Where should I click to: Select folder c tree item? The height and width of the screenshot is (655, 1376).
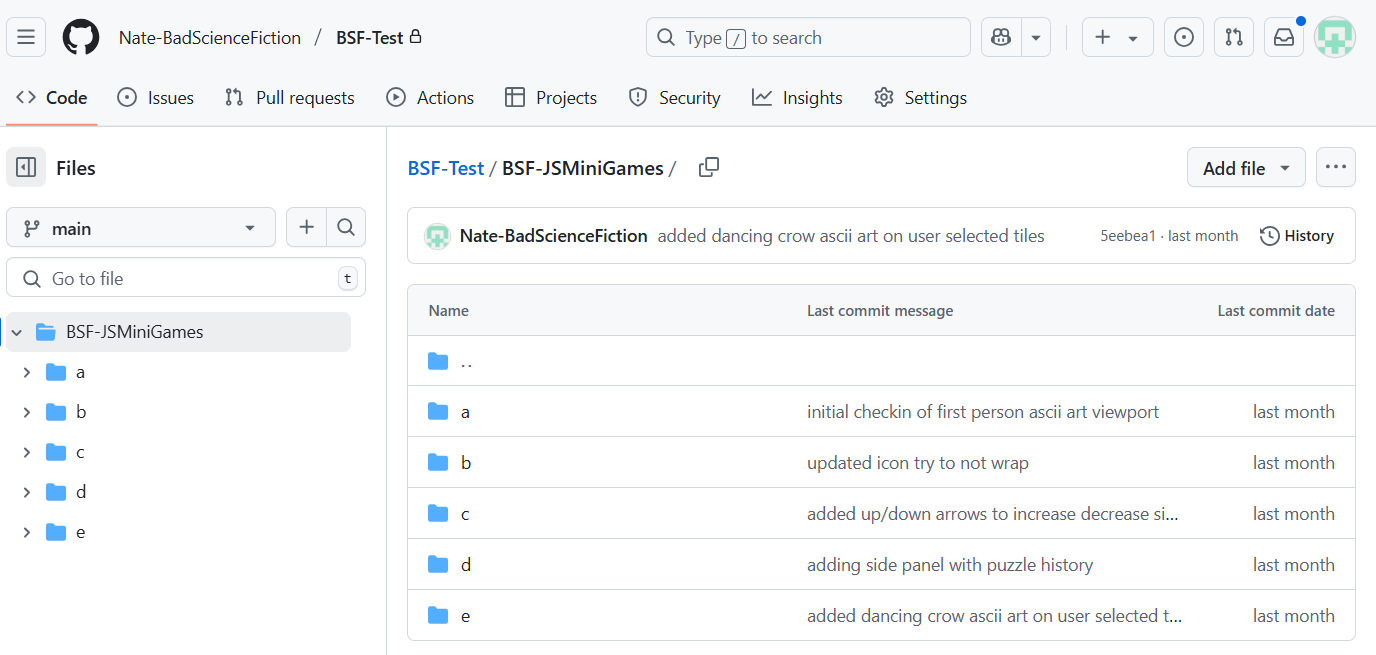tap(178, 452)
